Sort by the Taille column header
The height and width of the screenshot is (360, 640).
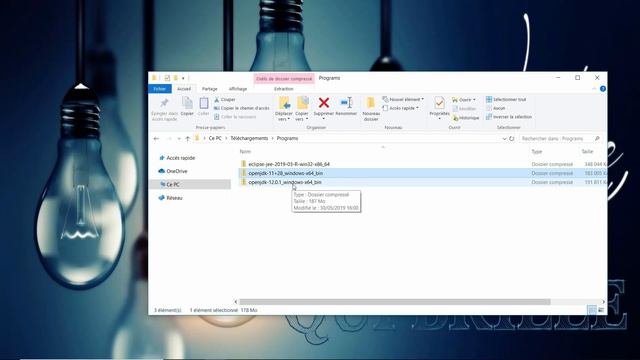pyautogui.click(x=587, y=151)
